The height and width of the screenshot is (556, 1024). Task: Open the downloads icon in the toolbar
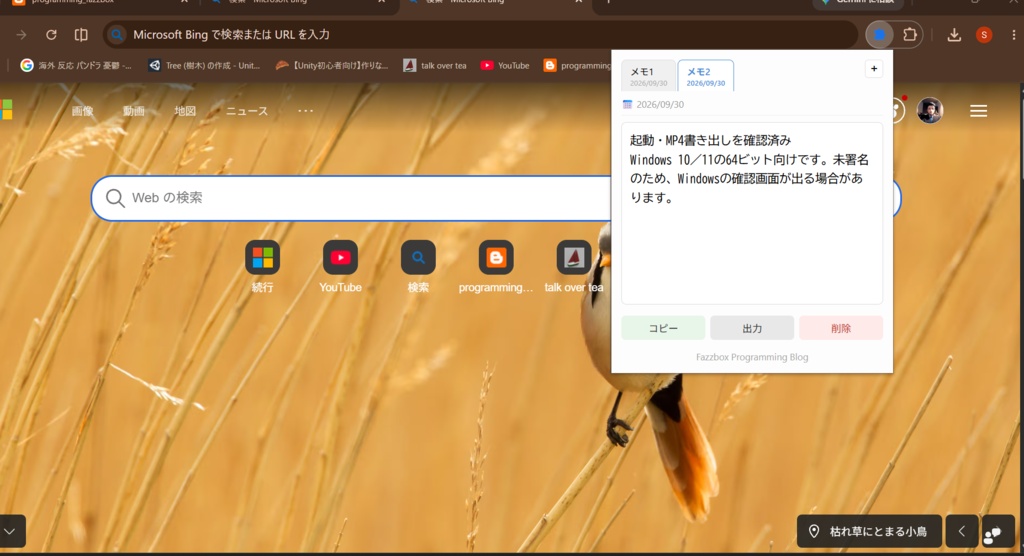[954, 35]
